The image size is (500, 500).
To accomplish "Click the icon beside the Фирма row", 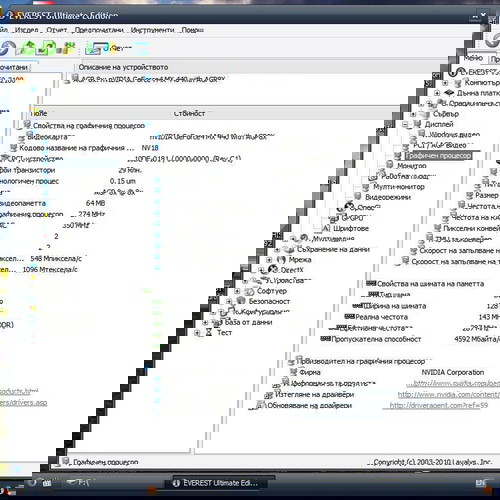I will [293, 372].
